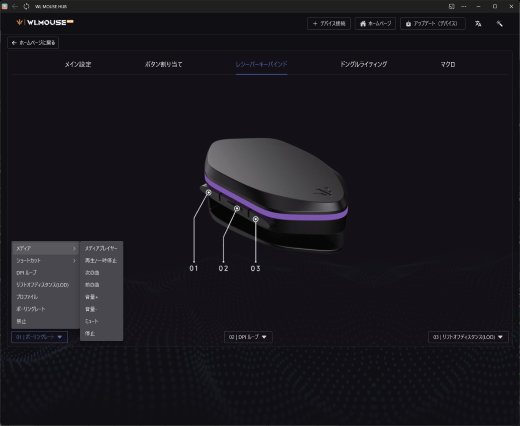This screenshot has width=520, height=426.
Task: Expand the ショートカット submenu
Action: pos(46,261)
